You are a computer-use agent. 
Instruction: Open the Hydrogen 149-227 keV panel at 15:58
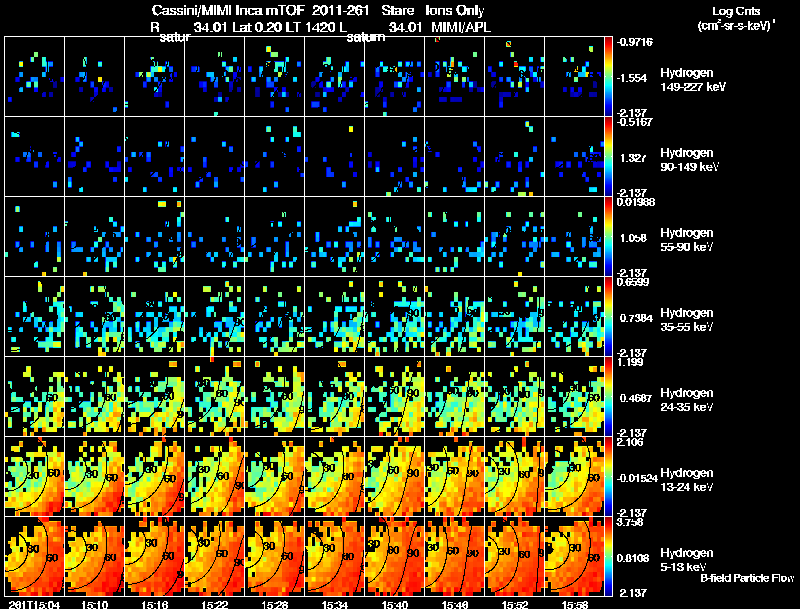574,77
